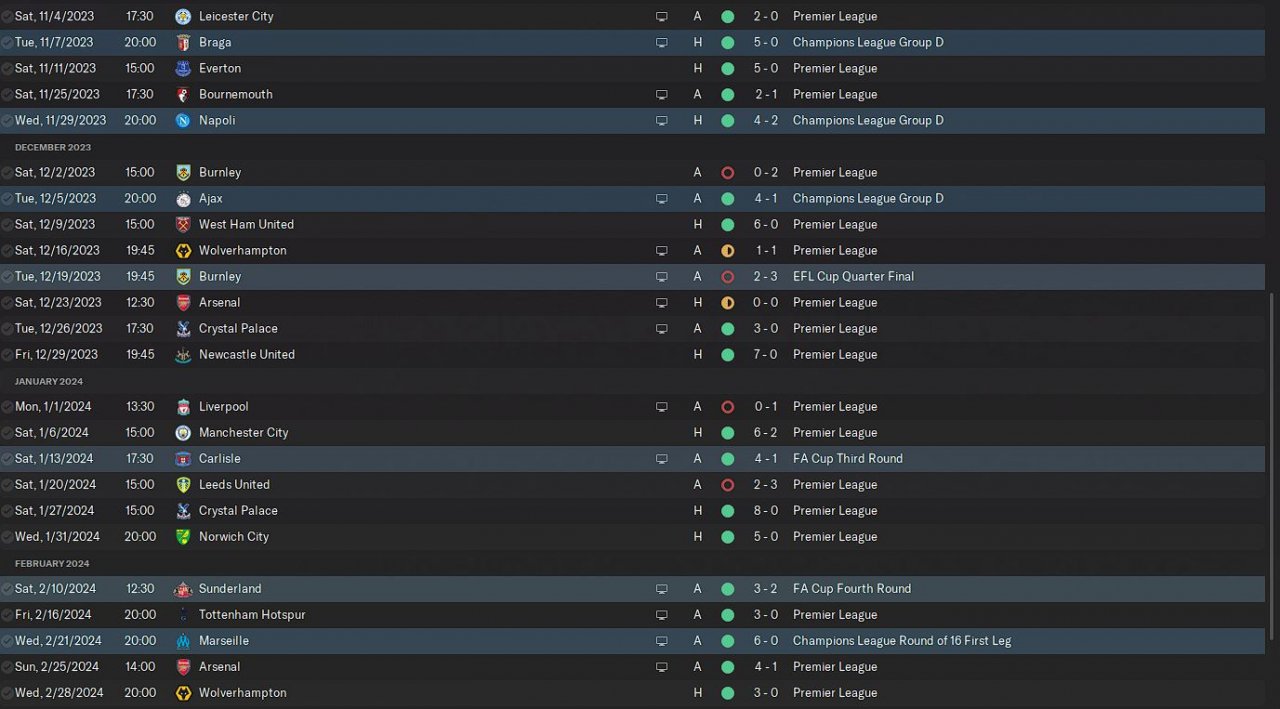Open Champions League Round of 16 First Leg
Viewport: 1280px width, 709px height.
[x=902, y=640]
